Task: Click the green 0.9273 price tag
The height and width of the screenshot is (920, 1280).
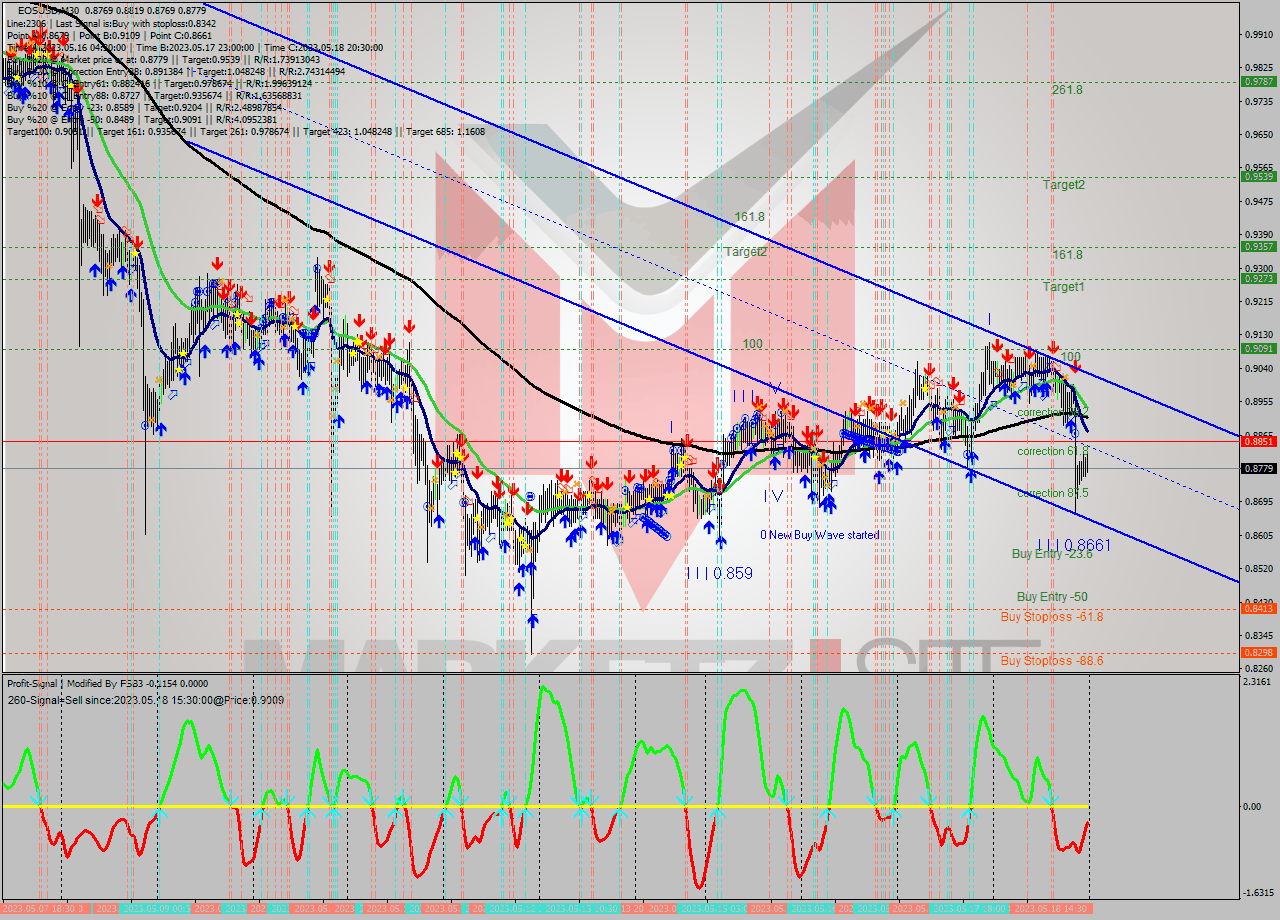Action: 1257,279
